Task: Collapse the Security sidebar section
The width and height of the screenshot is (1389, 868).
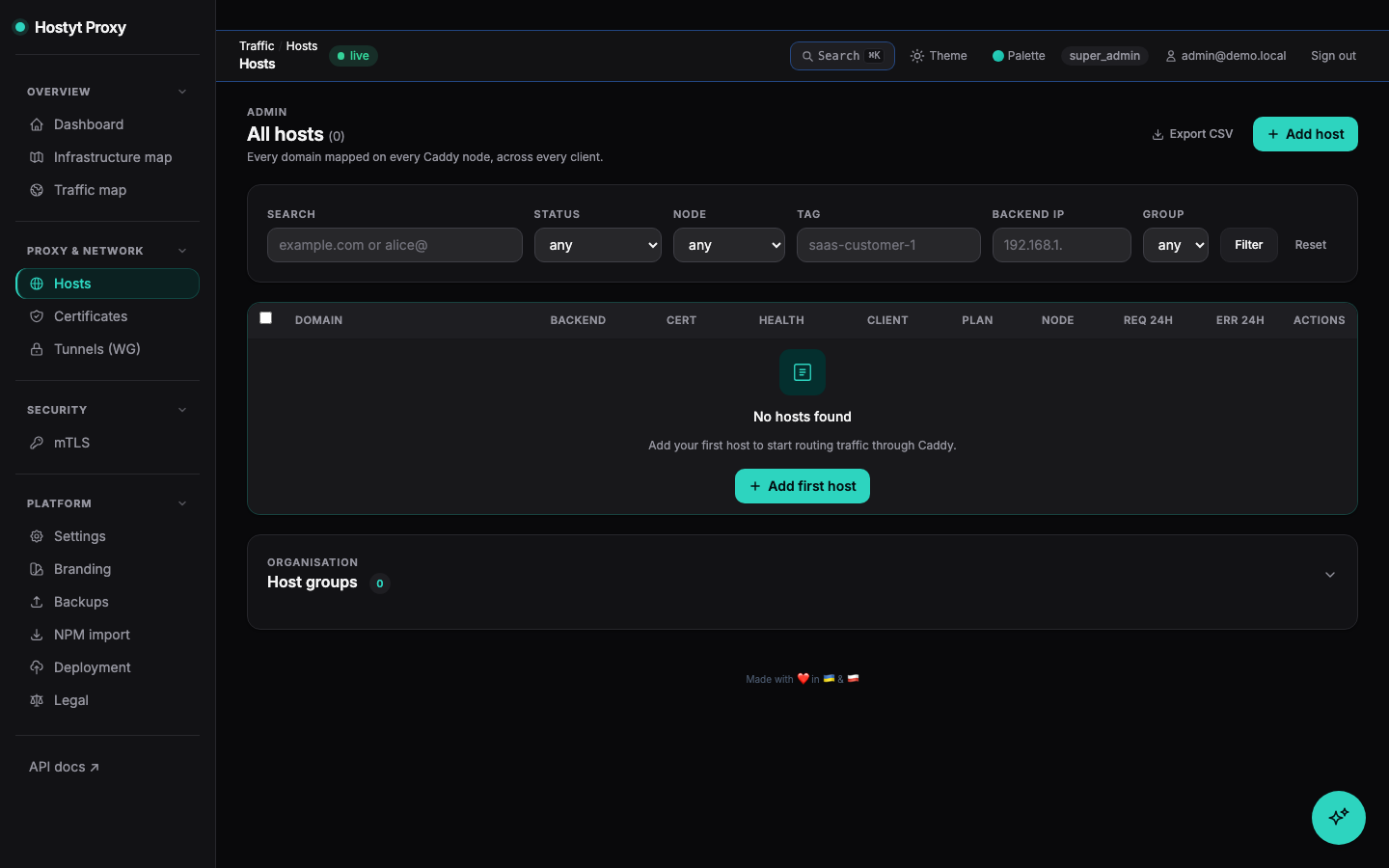Action: tap(182, 410)
